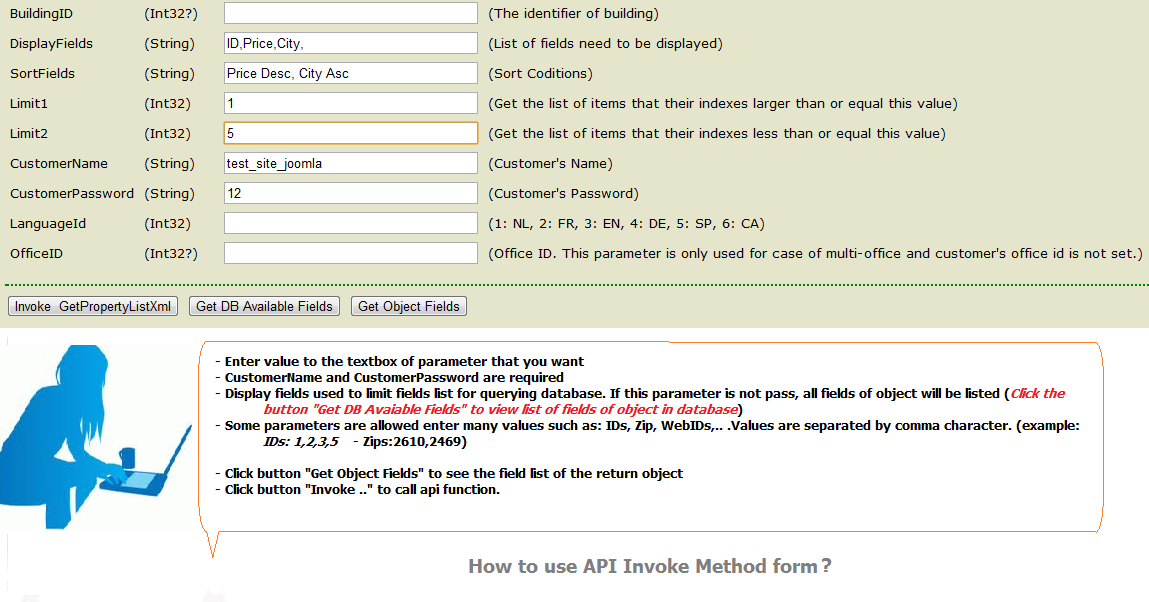This screenshot has height=602, width=1149.
Task: Click the OfficeID multi-office description text
Action: tap(815, 253)
